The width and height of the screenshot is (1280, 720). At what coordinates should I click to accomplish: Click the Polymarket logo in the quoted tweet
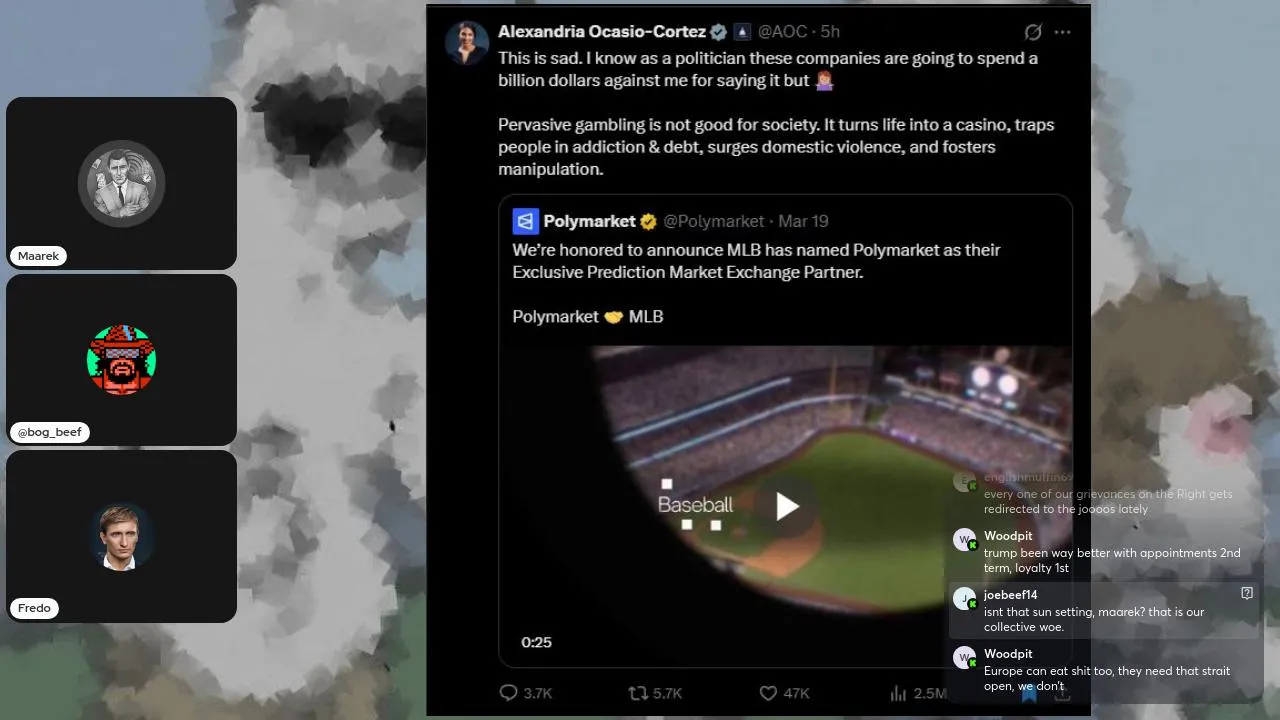coord(525,221)
